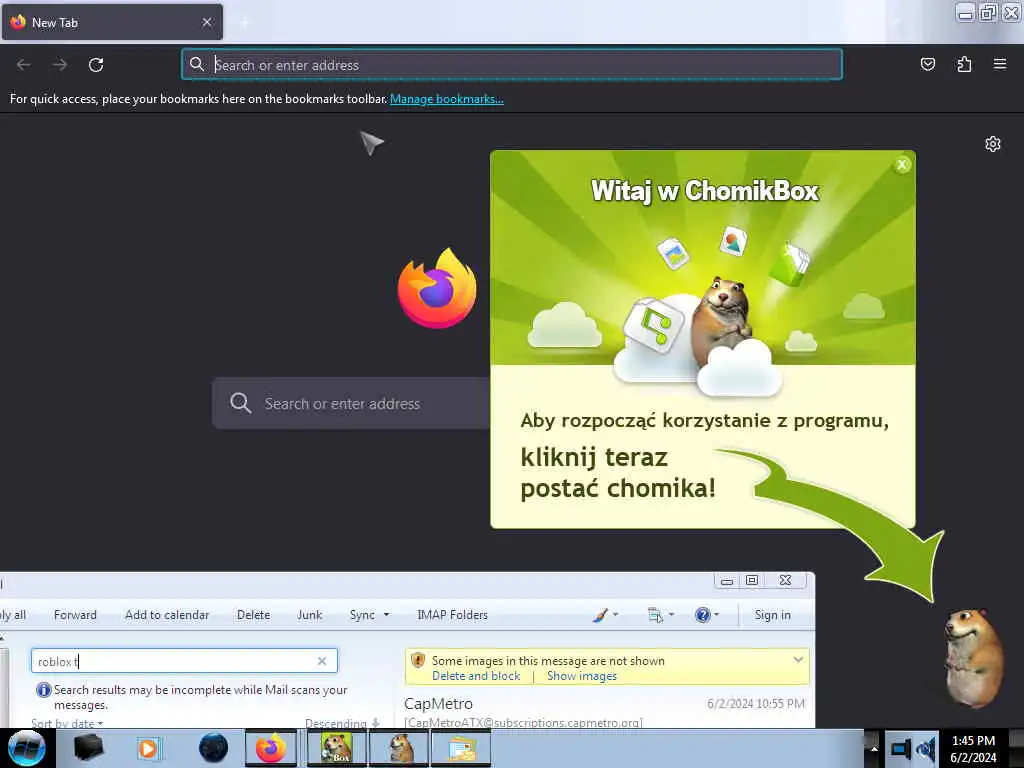Screen dimensions: 1024x768
Task: Focus the Firefox URL address bar
Action: tap(512, 65)
